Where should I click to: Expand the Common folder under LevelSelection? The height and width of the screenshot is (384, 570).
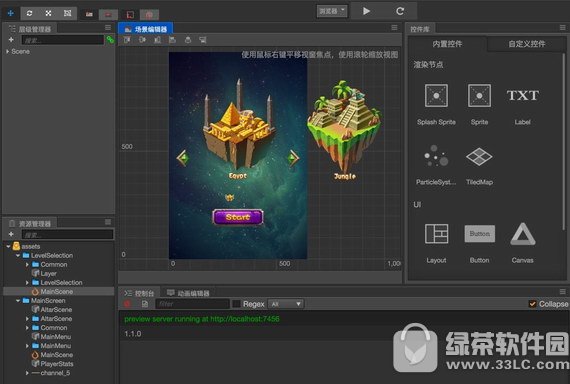point(27,265)
